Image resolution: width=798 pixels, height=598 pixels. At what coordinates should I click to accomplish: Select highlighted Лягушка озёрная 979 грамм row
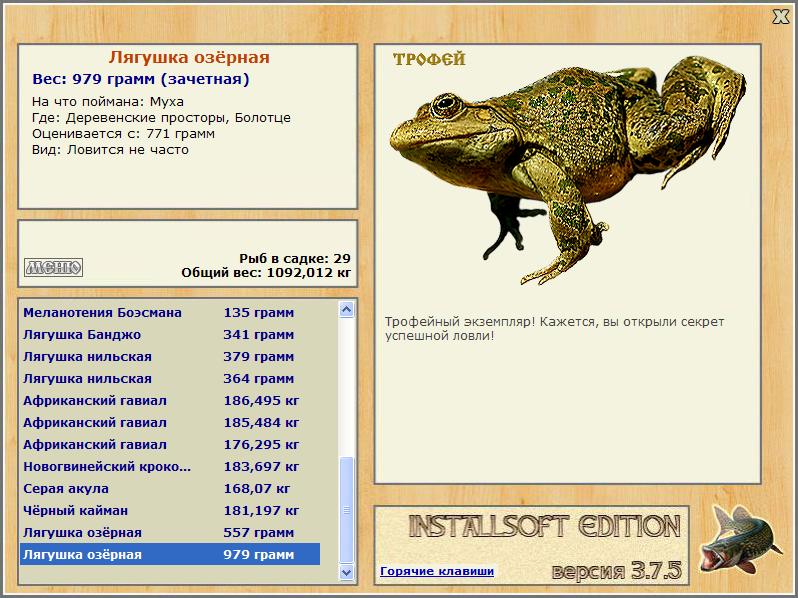pos(170,554)
